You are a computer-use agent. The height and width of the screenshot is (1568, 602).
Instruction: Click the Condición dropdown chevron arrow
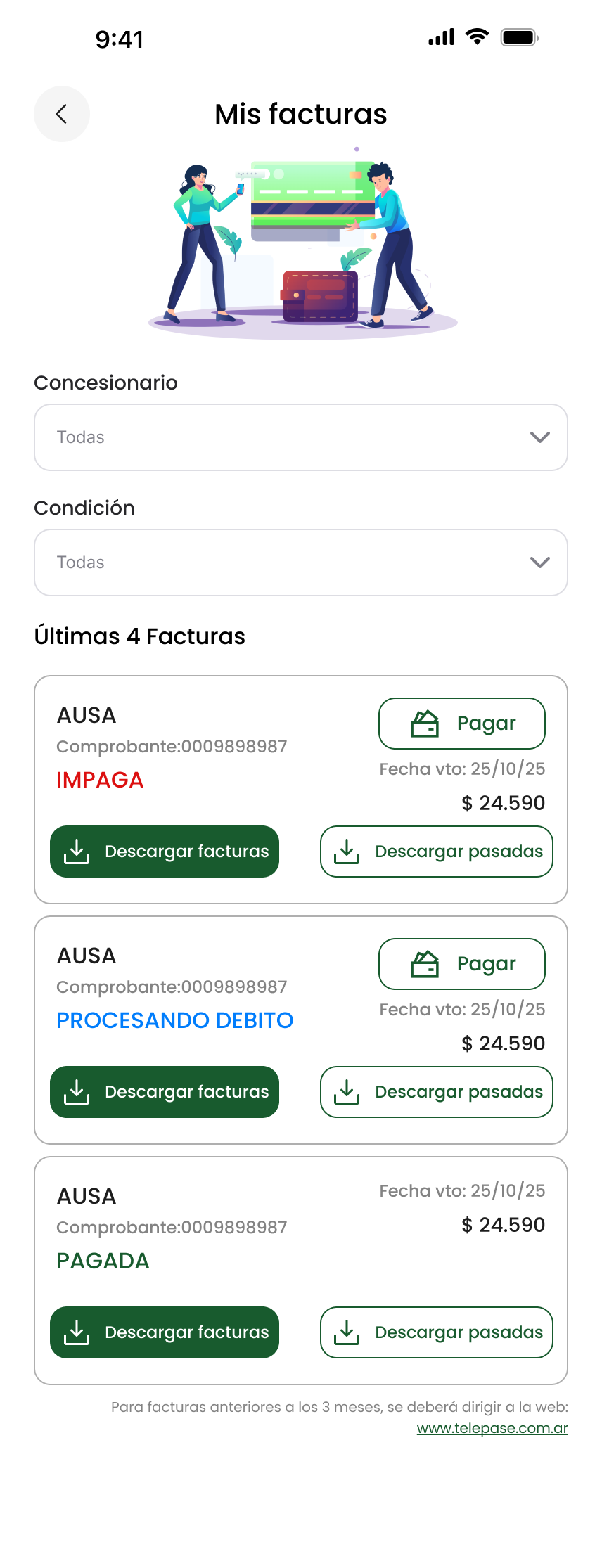pyautogui.click(x=539, y=563)
